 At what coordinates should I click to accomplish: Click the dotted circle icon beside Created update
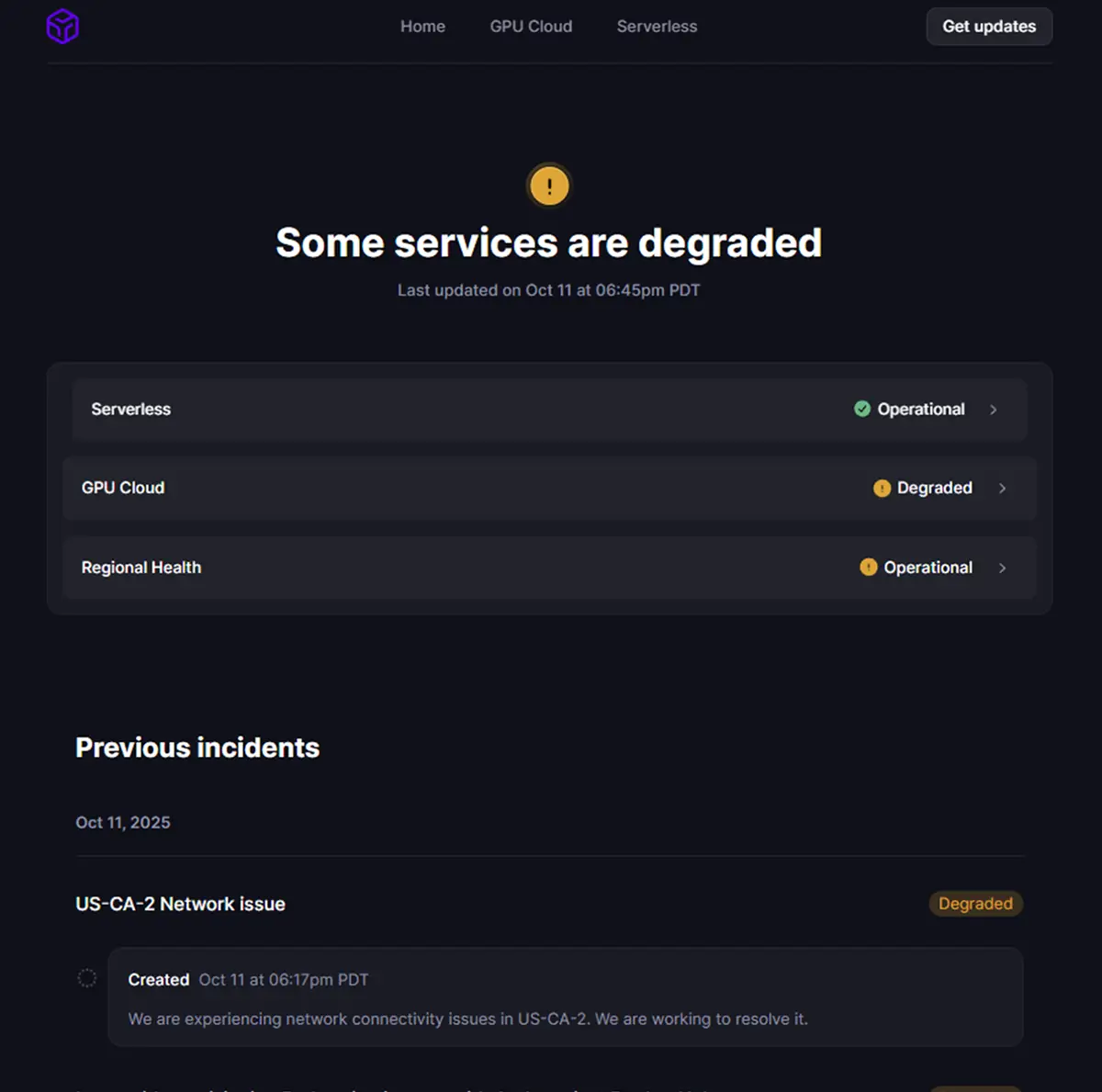pos(87,978)
